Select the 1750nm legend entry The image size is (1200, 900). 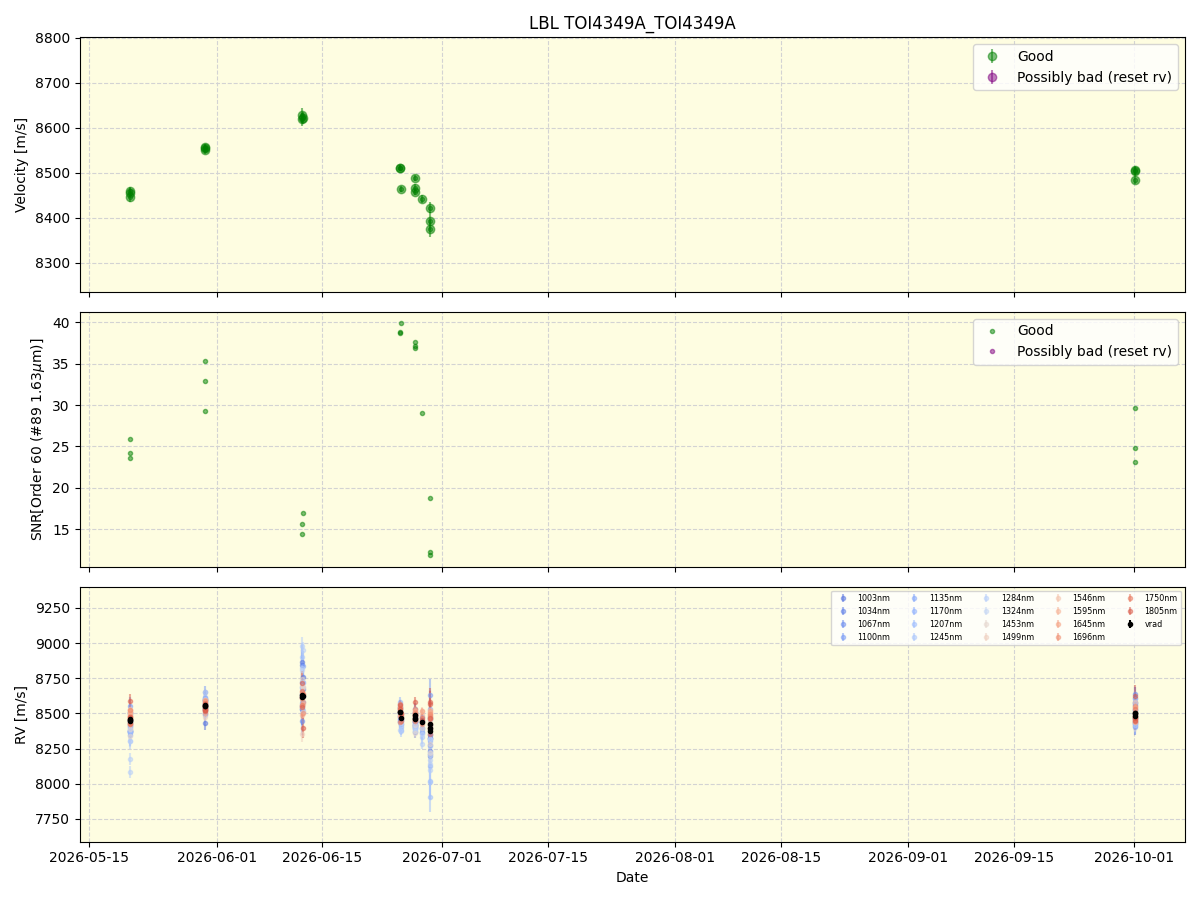point(1153,598)
